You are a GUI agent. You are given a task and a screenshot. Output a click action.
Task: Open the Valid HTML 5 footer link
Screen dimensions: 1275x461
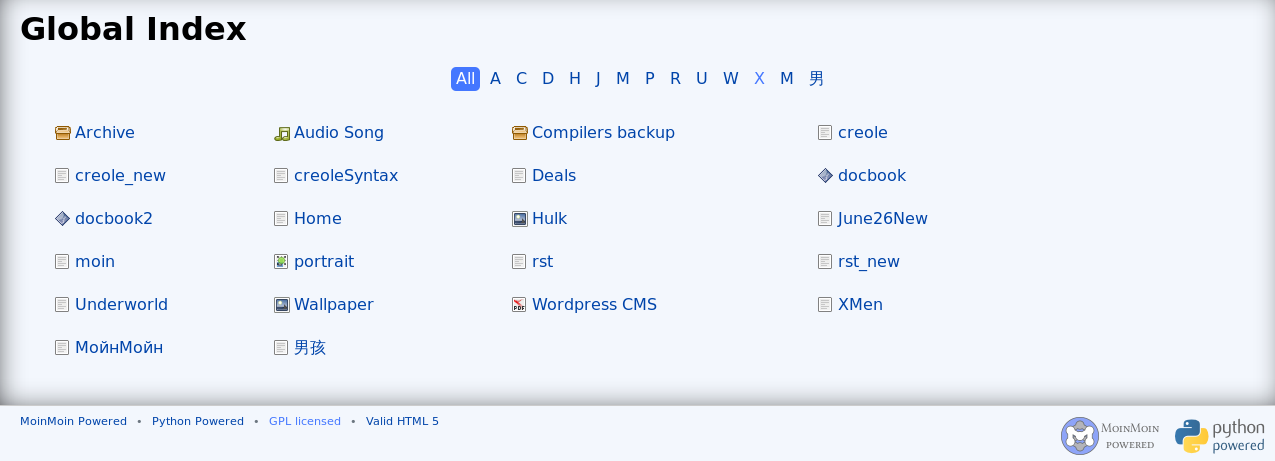[402, 421]
